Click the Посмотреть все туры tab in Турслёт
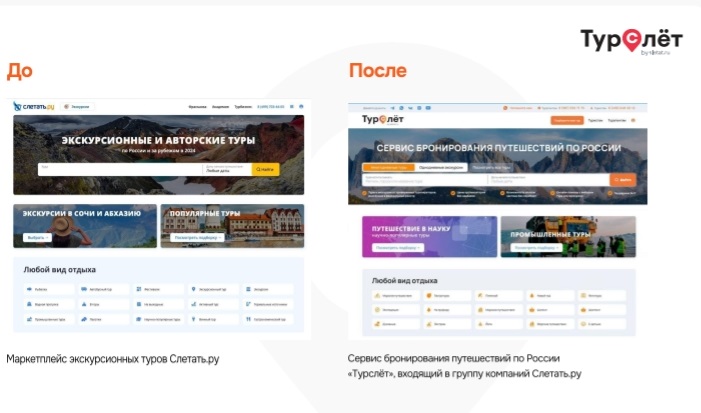 coord(491,168)
